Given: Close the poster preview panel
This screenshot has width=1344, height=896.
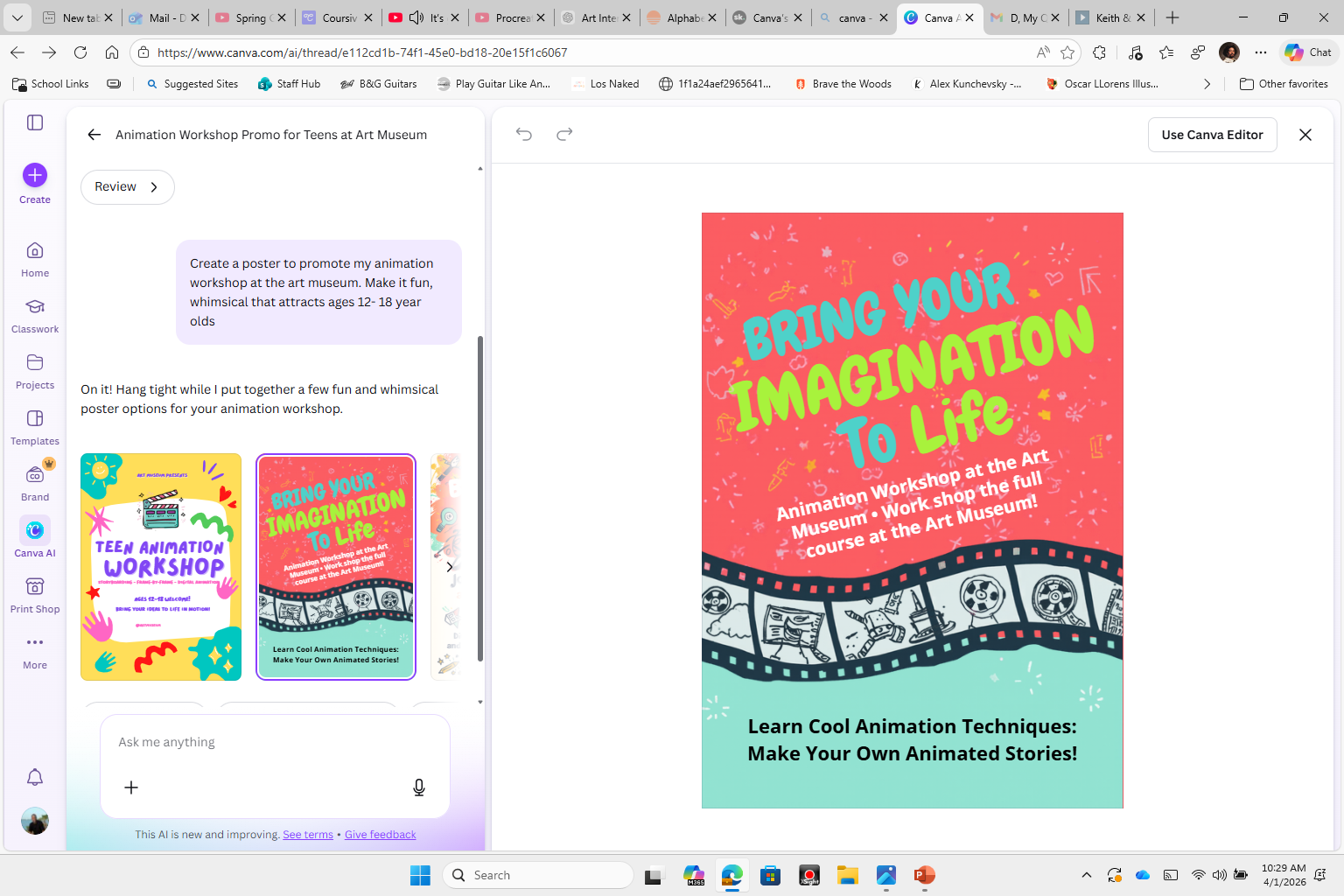Looking at the screenshot, I should pyautogui.click(x=1305, y=135).
